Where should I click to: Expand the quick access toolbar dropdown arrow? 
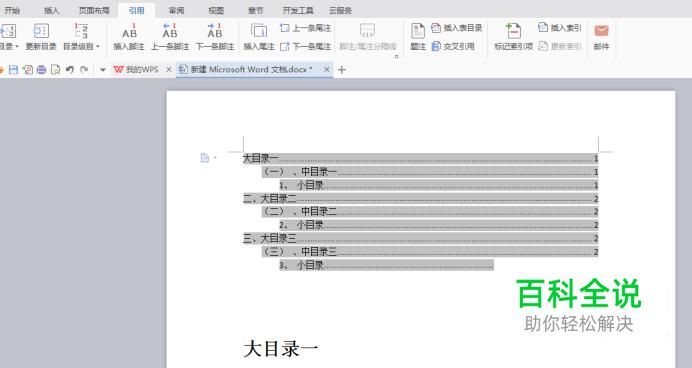click(103, 70)
